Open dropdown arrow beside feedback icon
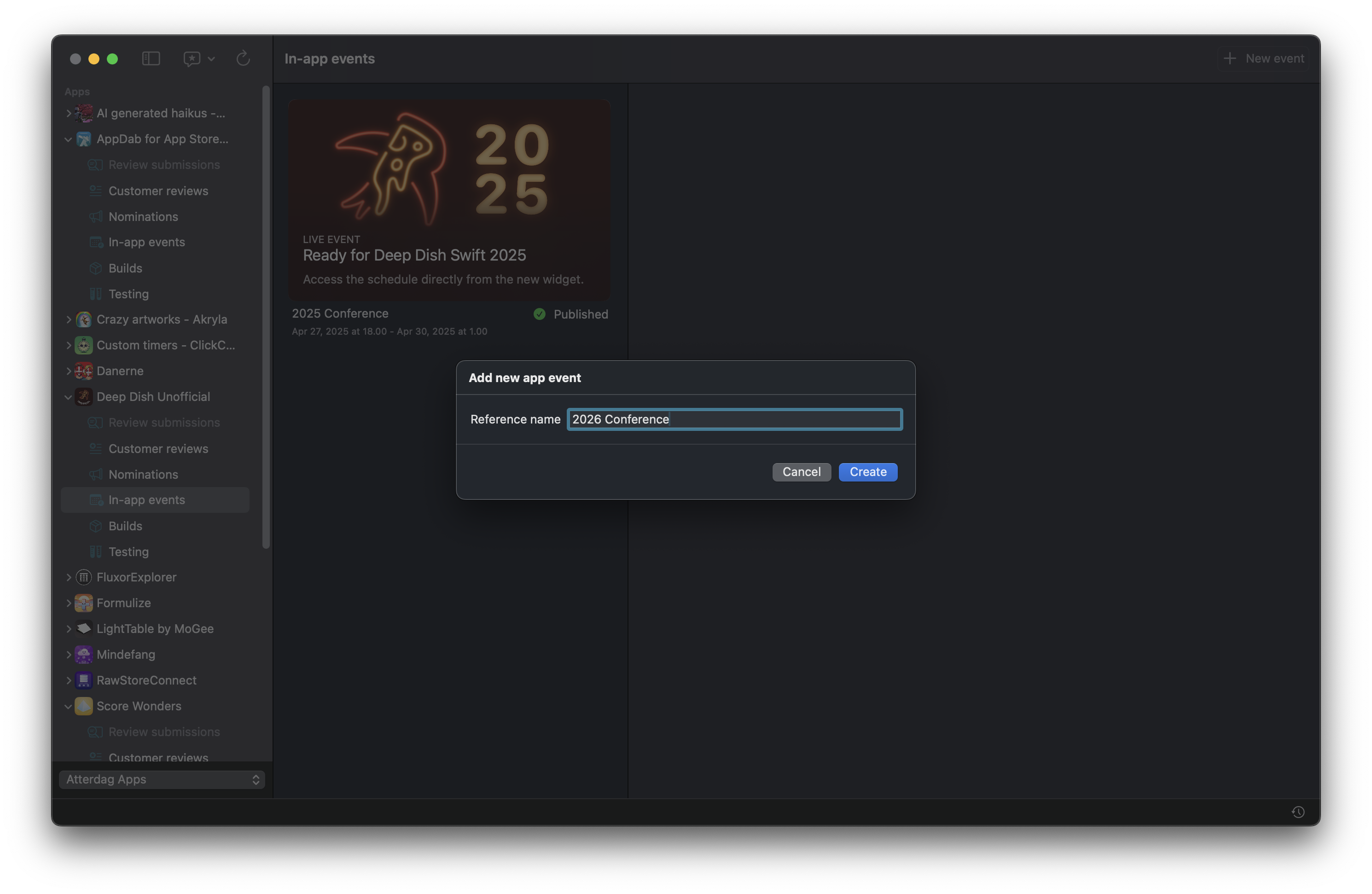The height and width of the screenshot is (894, 1372). click(211, 59)
